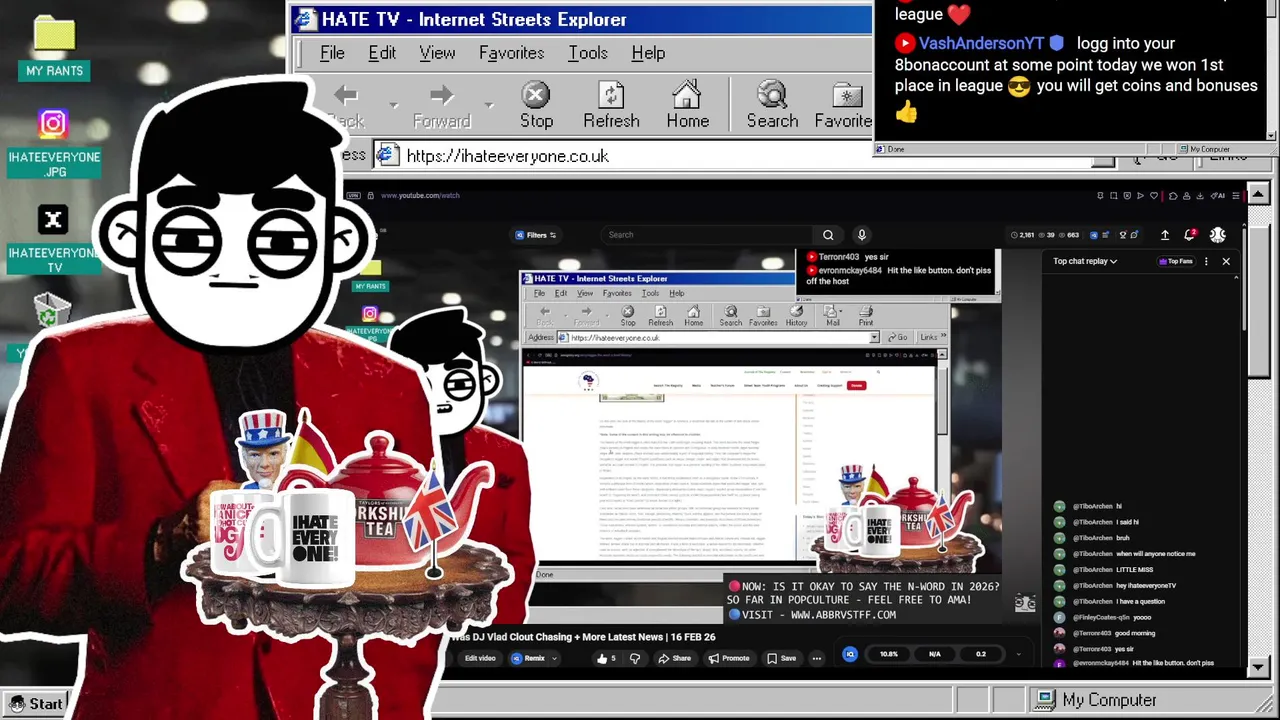The image size is (1280, 720).
Task: Click the heart icon in the browser bar
Action: (1153, 195)
